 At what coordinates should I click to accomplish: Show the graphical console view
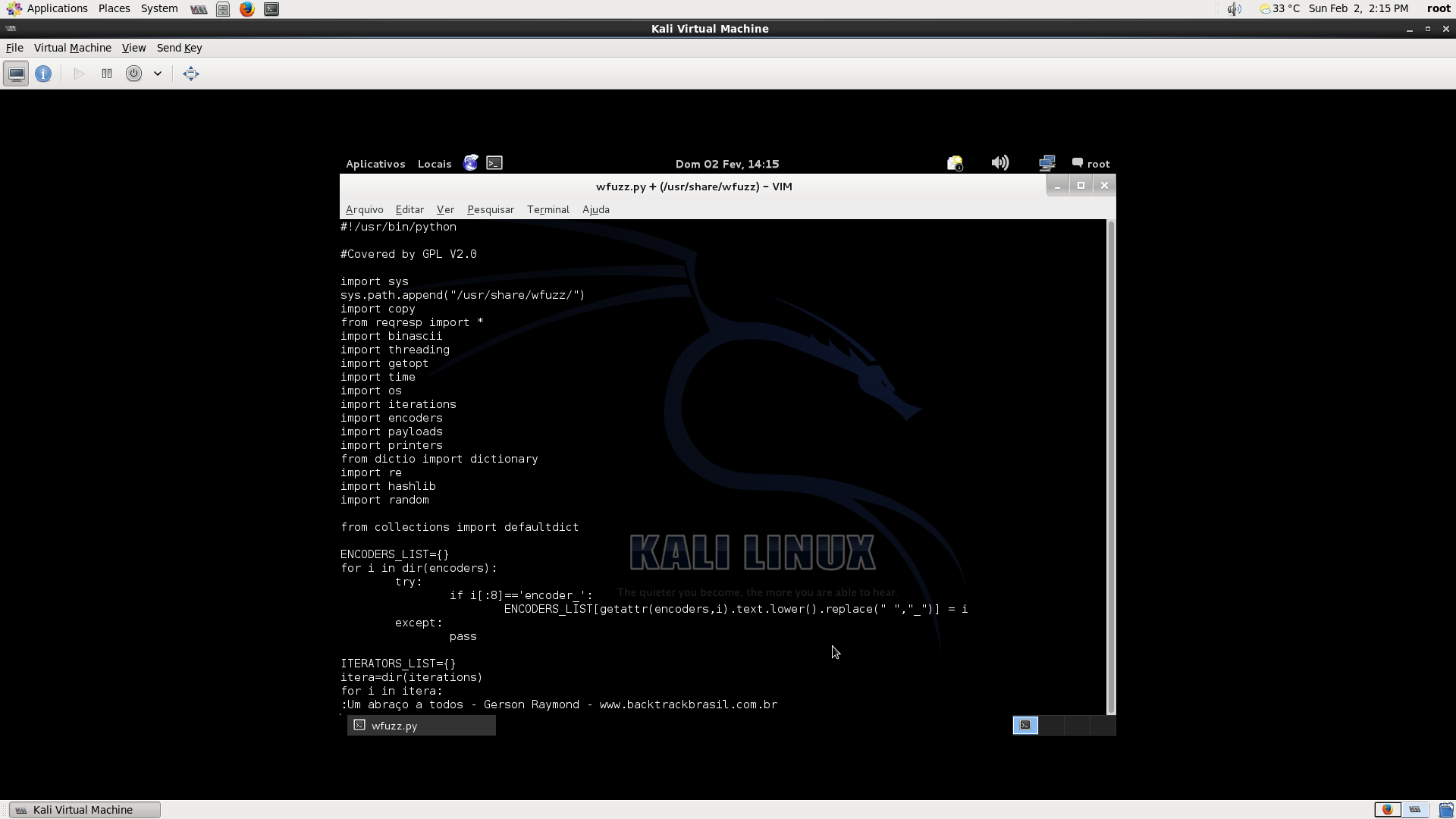[x=16, y=74]
